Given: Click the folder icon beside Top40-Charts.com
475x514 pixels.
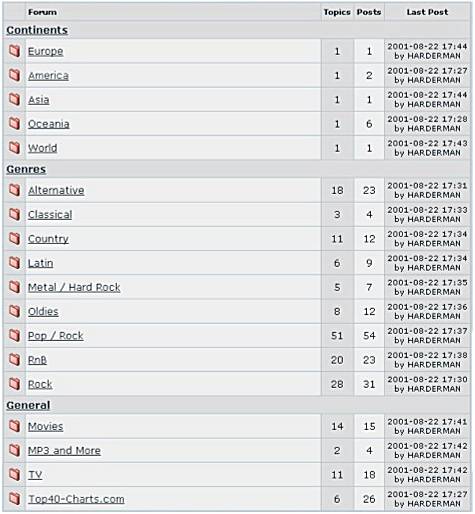Looking at the screenshot, I should 14,499.
